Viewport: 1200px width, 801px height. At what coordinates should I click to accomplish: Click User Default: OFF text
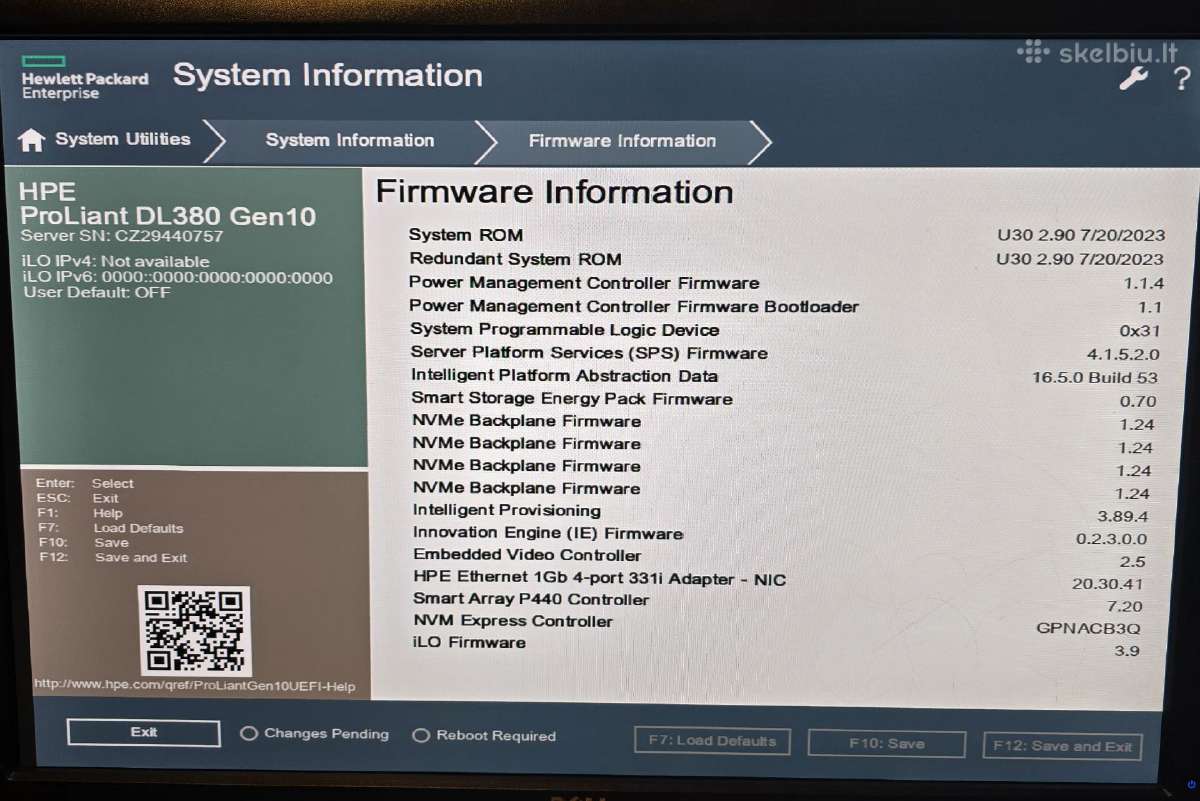(x=95, y=293)
